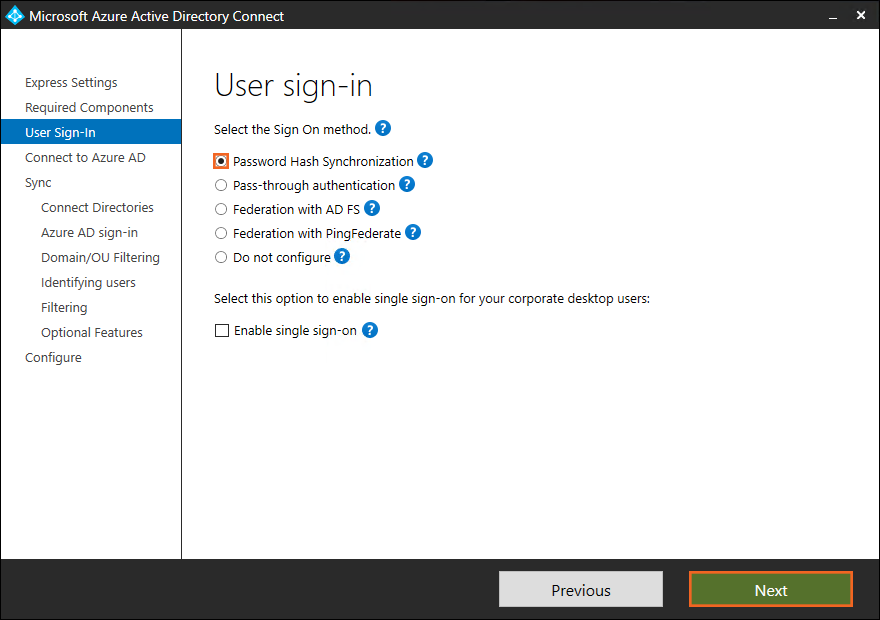Click help icon beside Pass-through authentication

click(x=407, y=185)
